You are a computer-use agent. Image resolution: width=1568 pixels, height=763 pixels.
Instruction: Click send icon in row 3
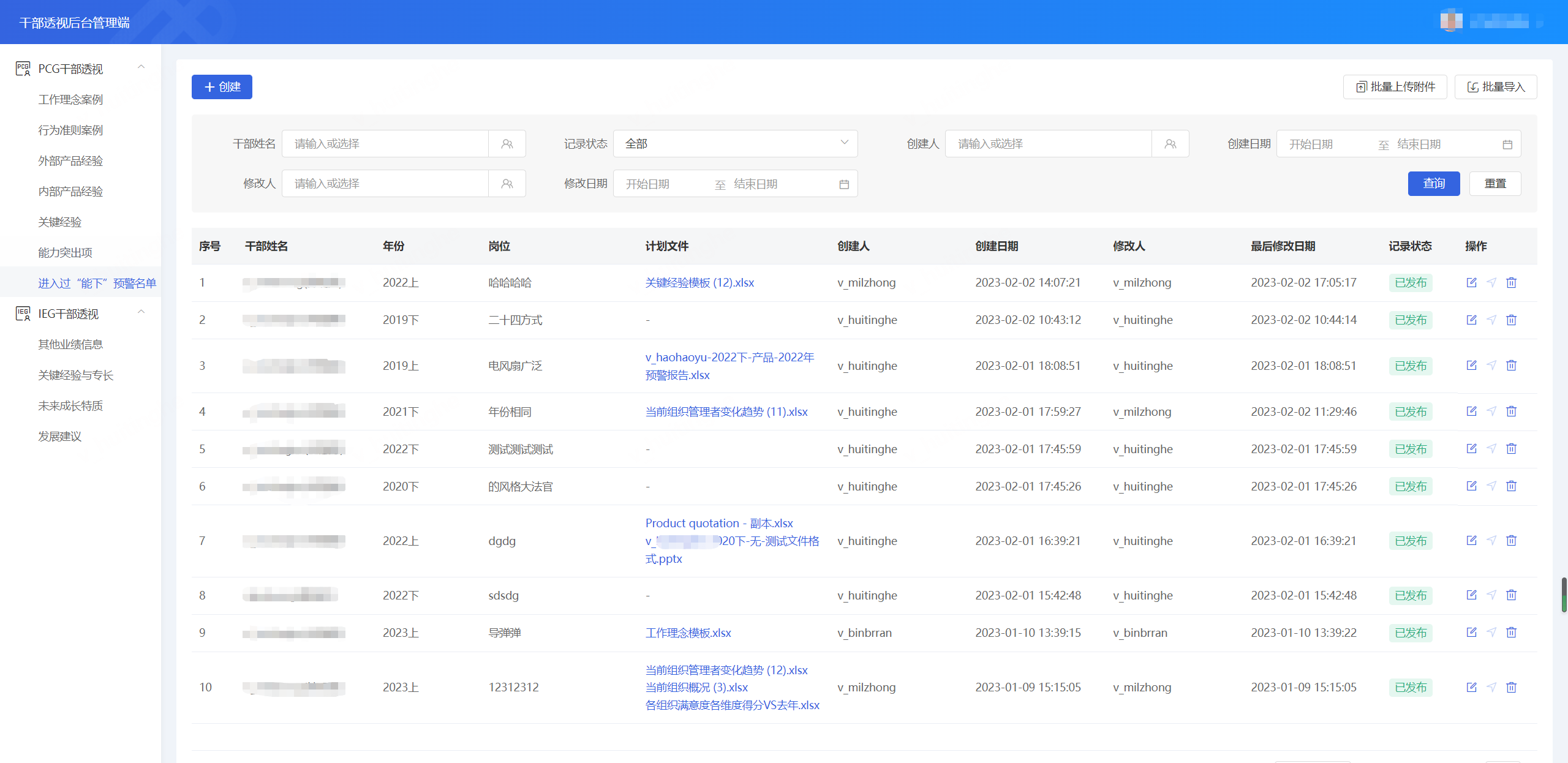(x=1491, y=365)
